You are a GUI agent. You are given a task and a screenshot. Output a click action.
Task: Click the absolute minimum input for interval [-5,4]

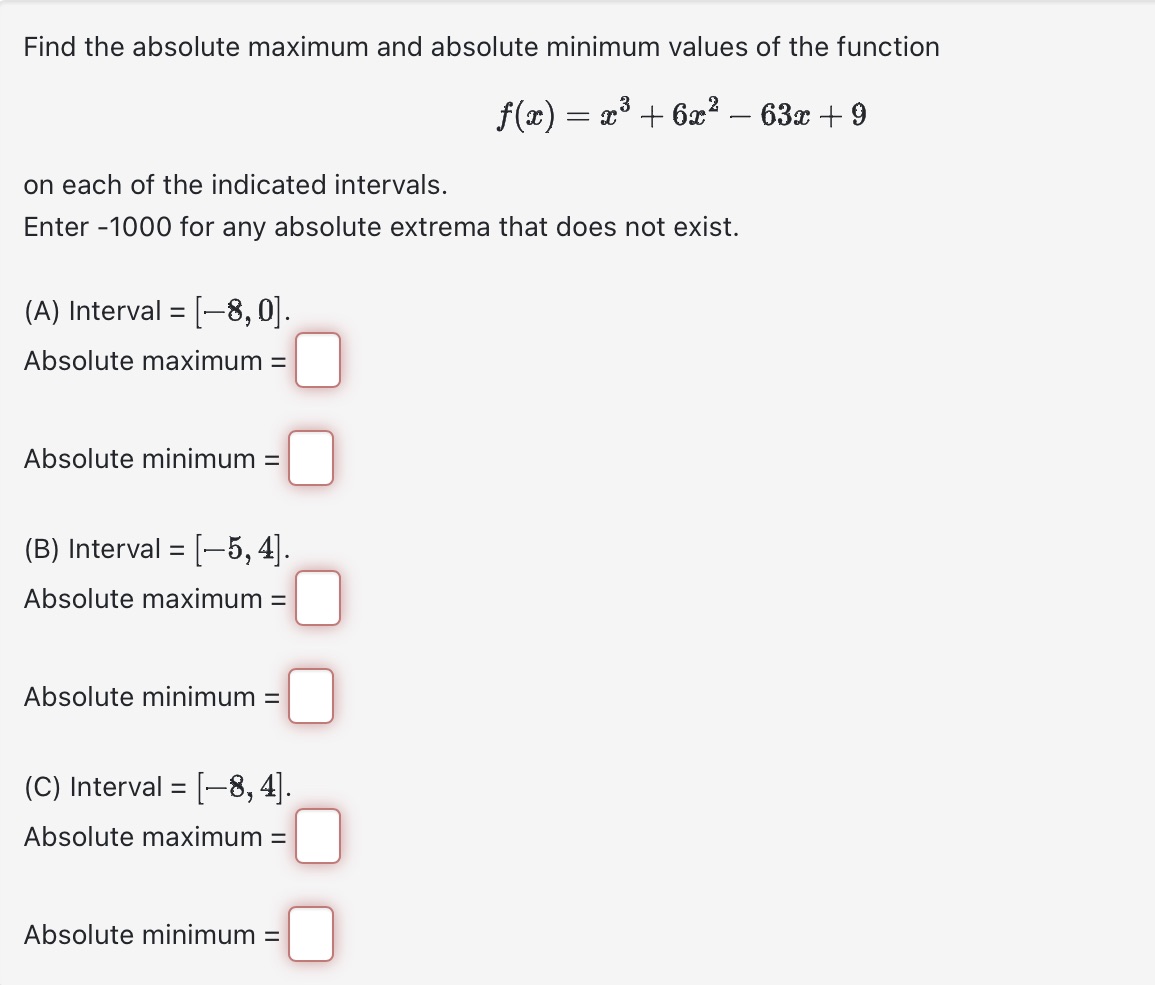[x=310, y=696]
